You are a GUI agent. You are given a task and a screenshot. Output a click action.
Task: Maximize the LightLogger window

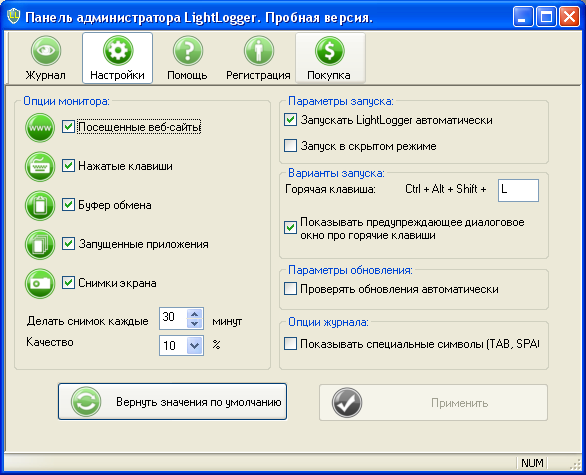(546, 17)
